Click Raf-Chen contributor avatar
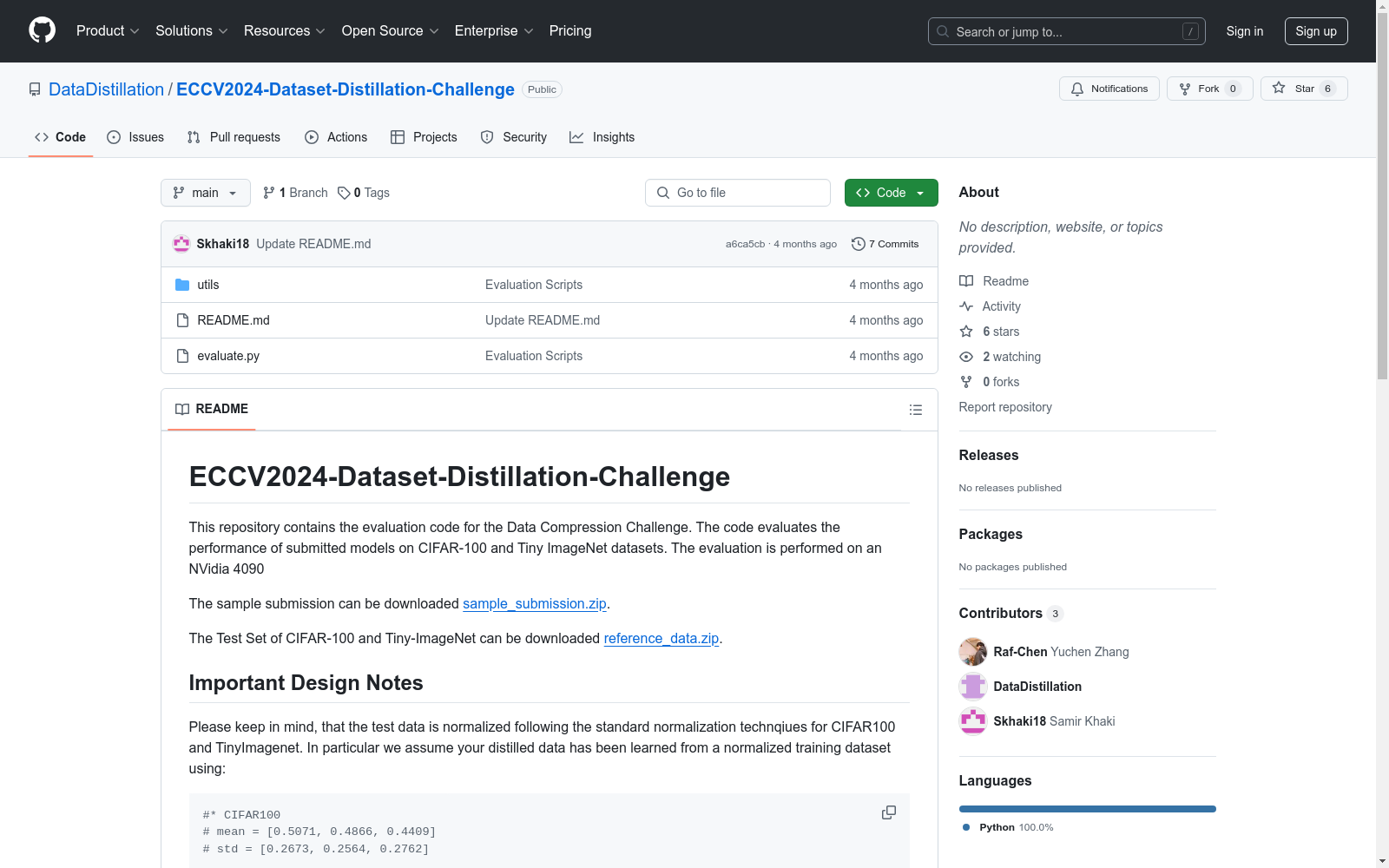The width and height of the screenshot is (1389, 868). 973,652
